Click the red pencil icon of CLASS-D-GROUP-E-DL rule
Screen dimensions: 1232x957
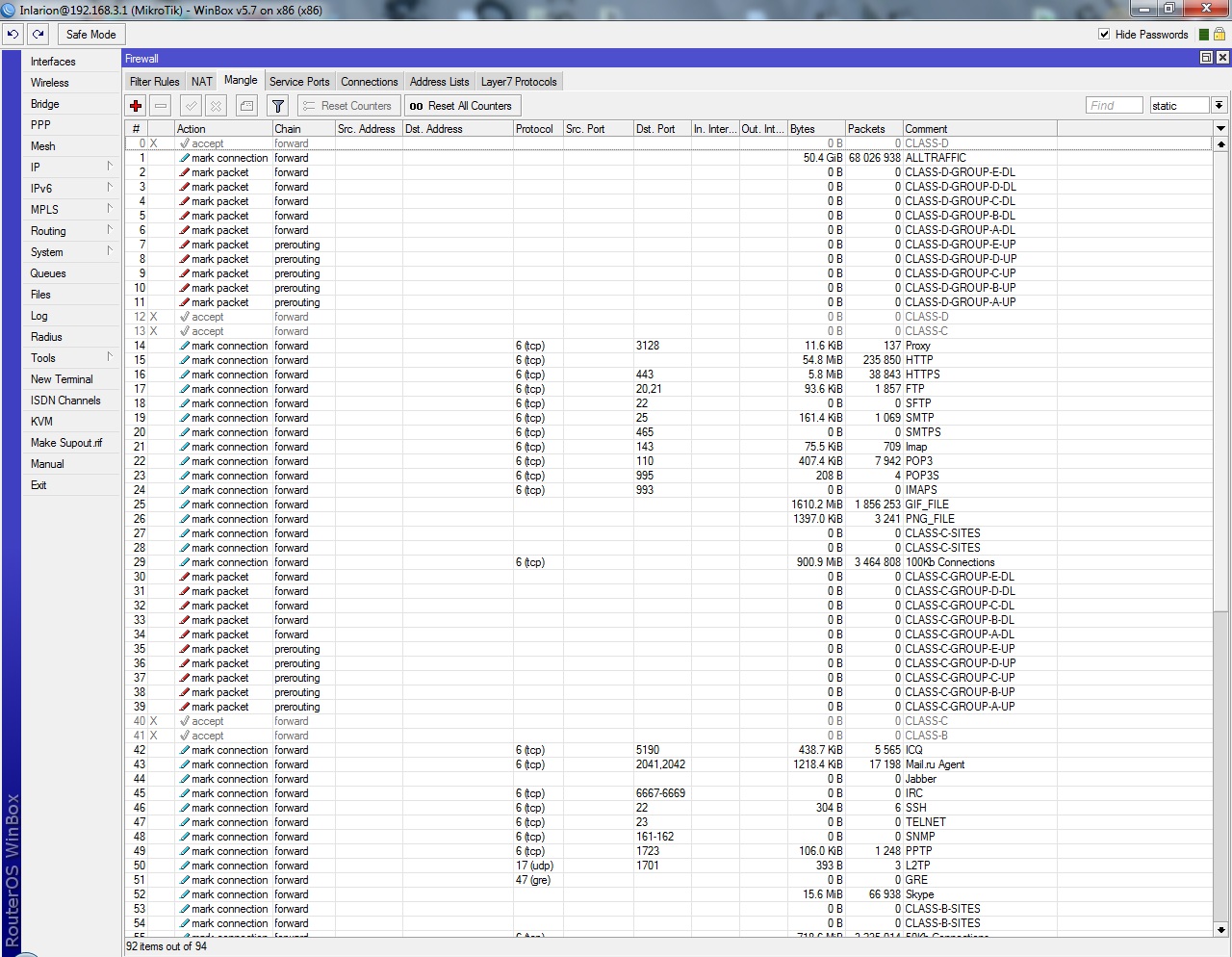[x=184, y=172]
